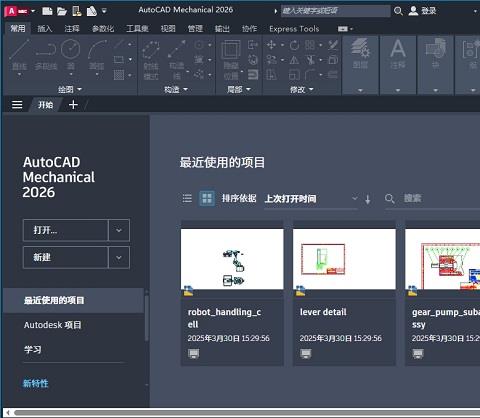Switch to the 参数化 ribbon tab
The width and height of the screenshot is (480, 418).
tap(103, 29)
